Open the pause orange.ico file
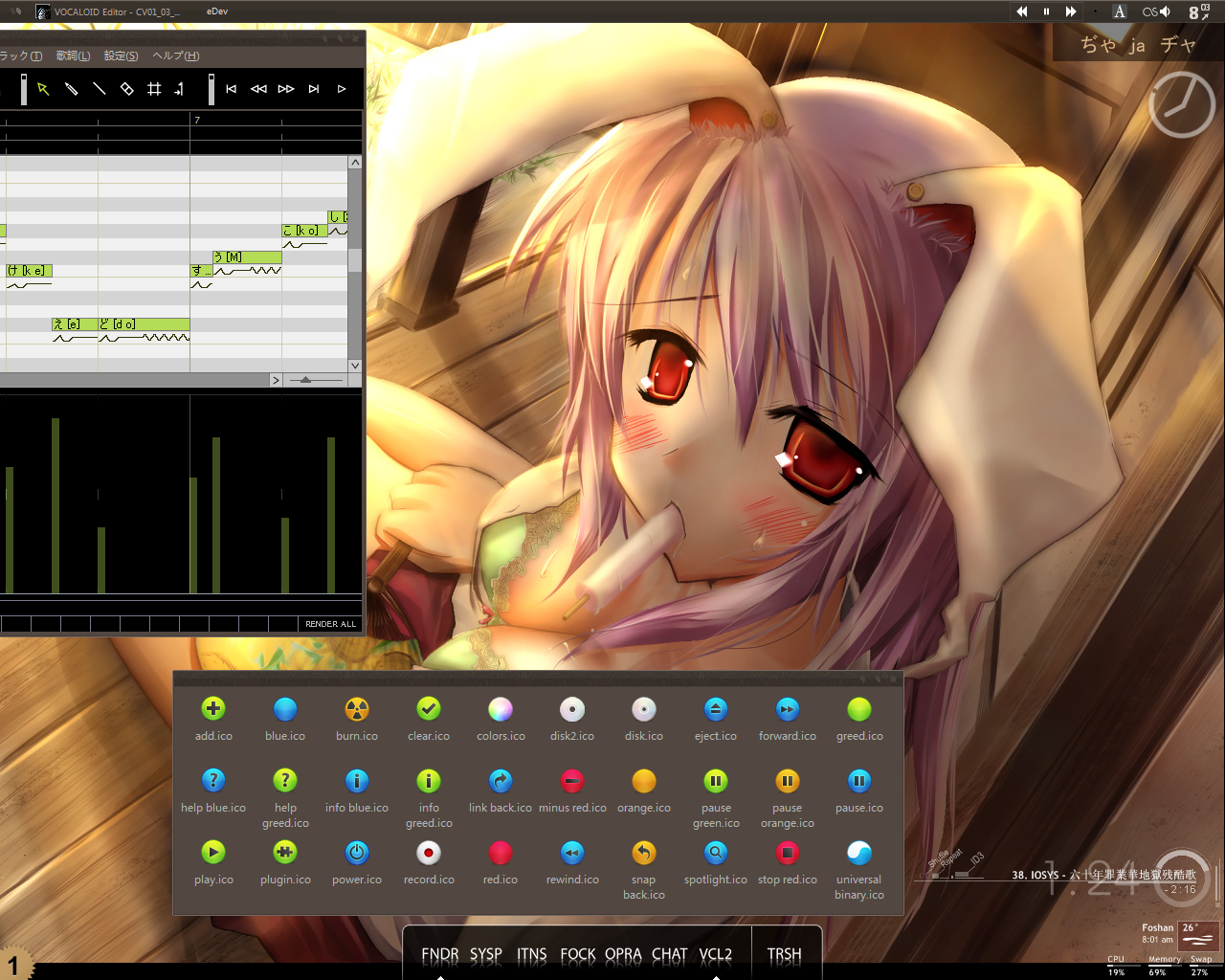The image size is (1225, 980). [788, 799]
